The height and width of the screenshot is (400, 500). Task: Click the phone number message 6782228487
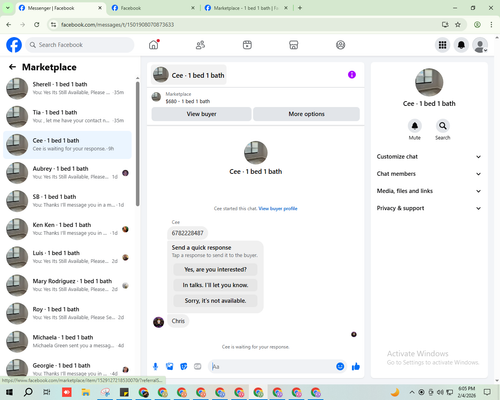click(x=187, y=233)
